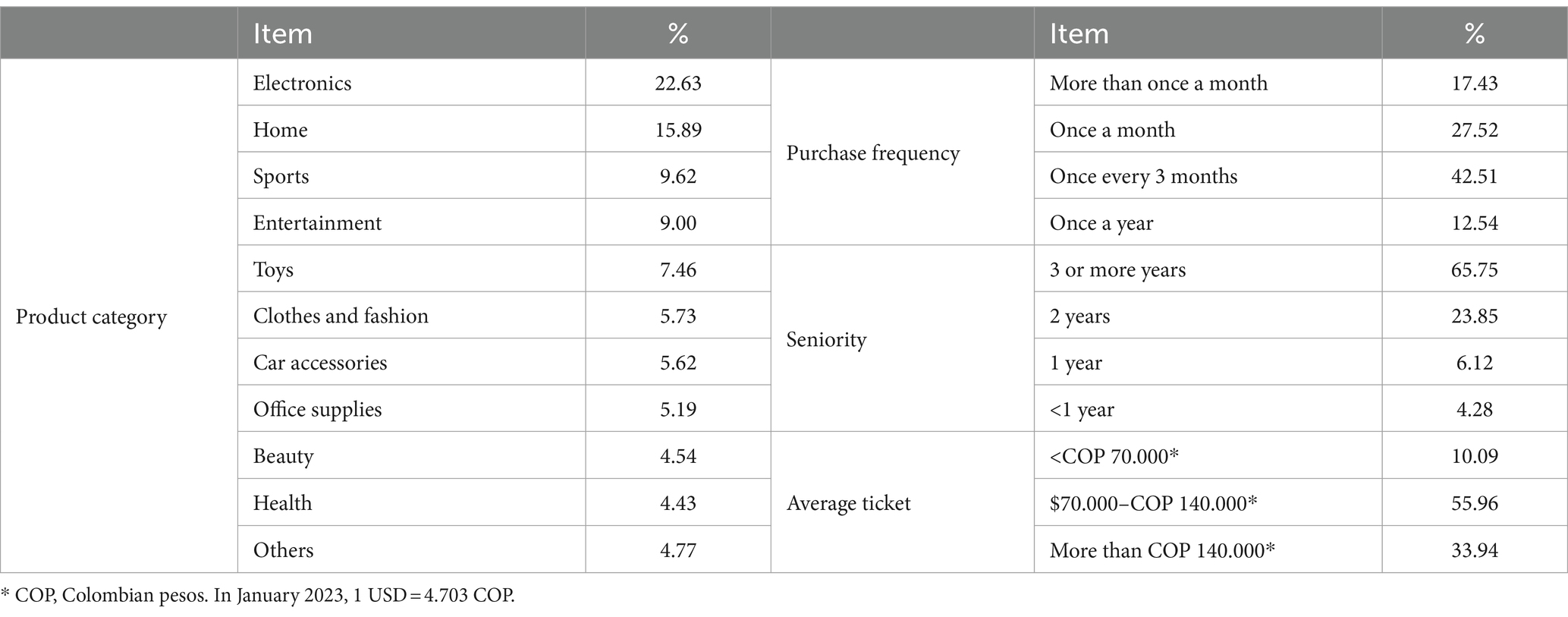This screenshot has width=1568, height=617.
Task: Click the rightmost % column header
Action: pos(1474,33)
